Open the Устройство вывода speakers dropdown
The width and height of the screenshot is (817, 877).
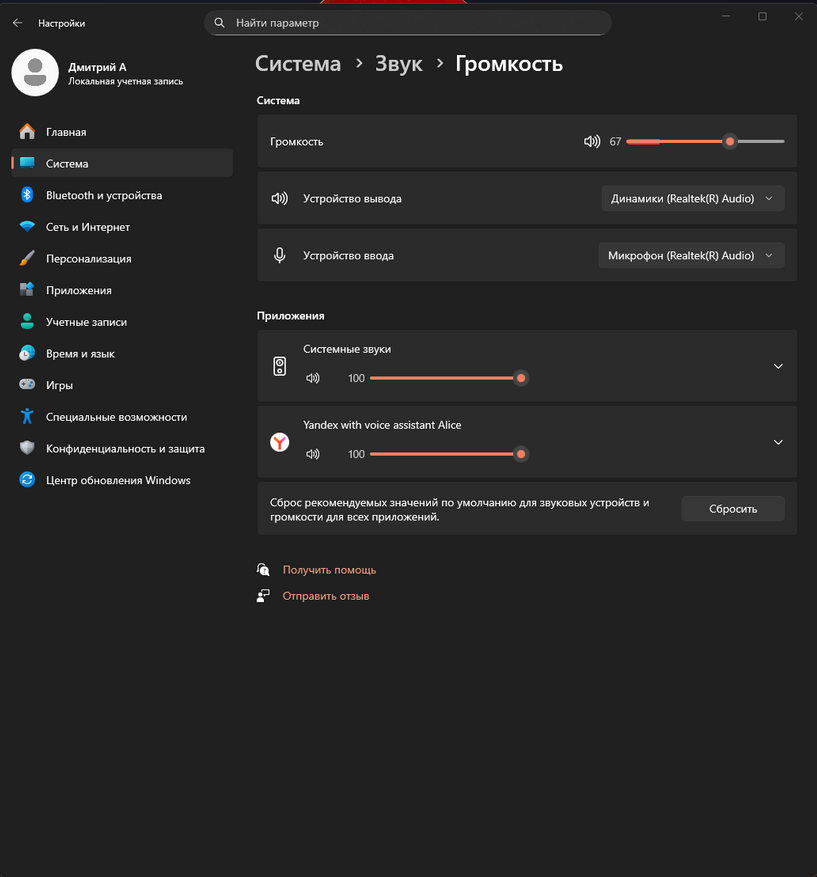pyautogui.click(x=692, y=198)
